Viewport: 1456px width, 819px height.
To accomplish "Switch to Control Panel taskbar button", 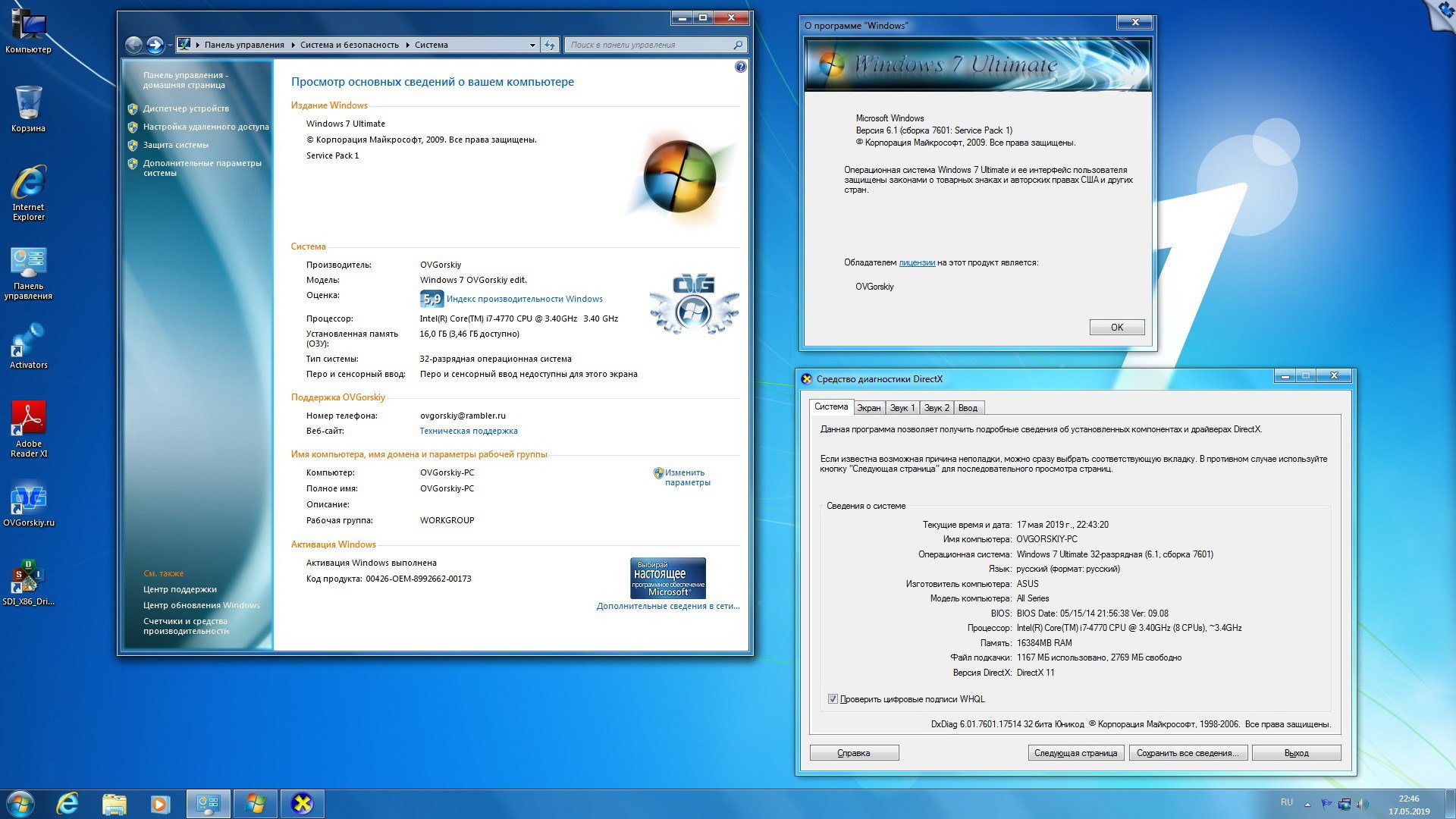I will (x=208, y=804).
